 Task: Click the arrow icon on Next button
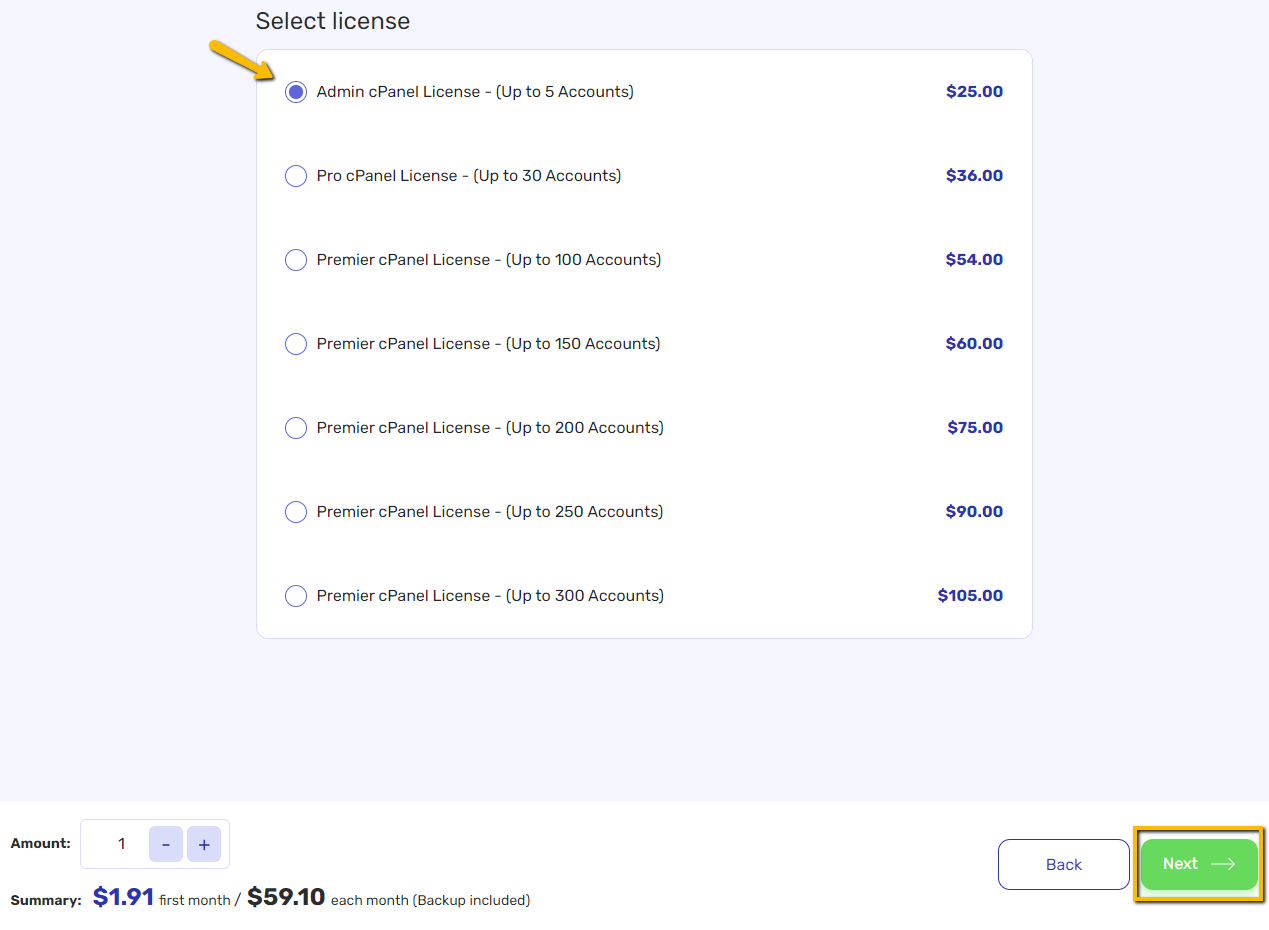point(1223,864)
